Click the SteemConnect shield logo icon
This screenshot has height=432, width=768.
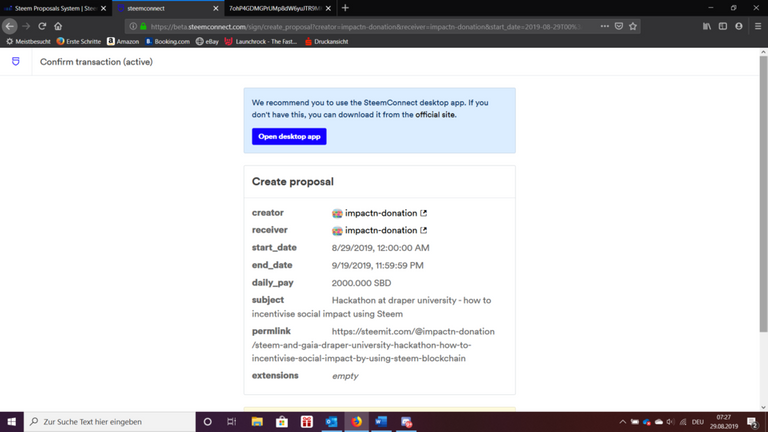click(16, 61)
